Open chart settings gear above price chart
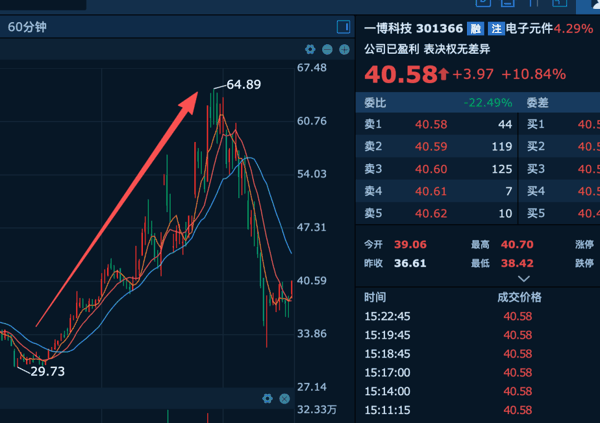This screenshot has width=600, height=423. [310, 49]
